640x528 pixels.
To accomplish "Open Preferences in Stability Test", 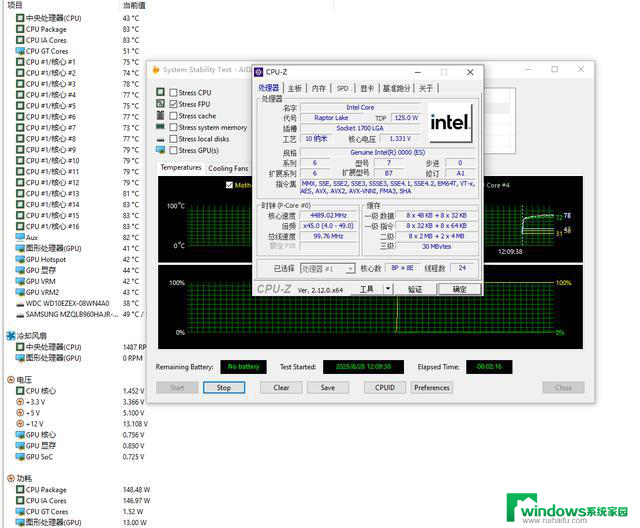I will 432,388.
